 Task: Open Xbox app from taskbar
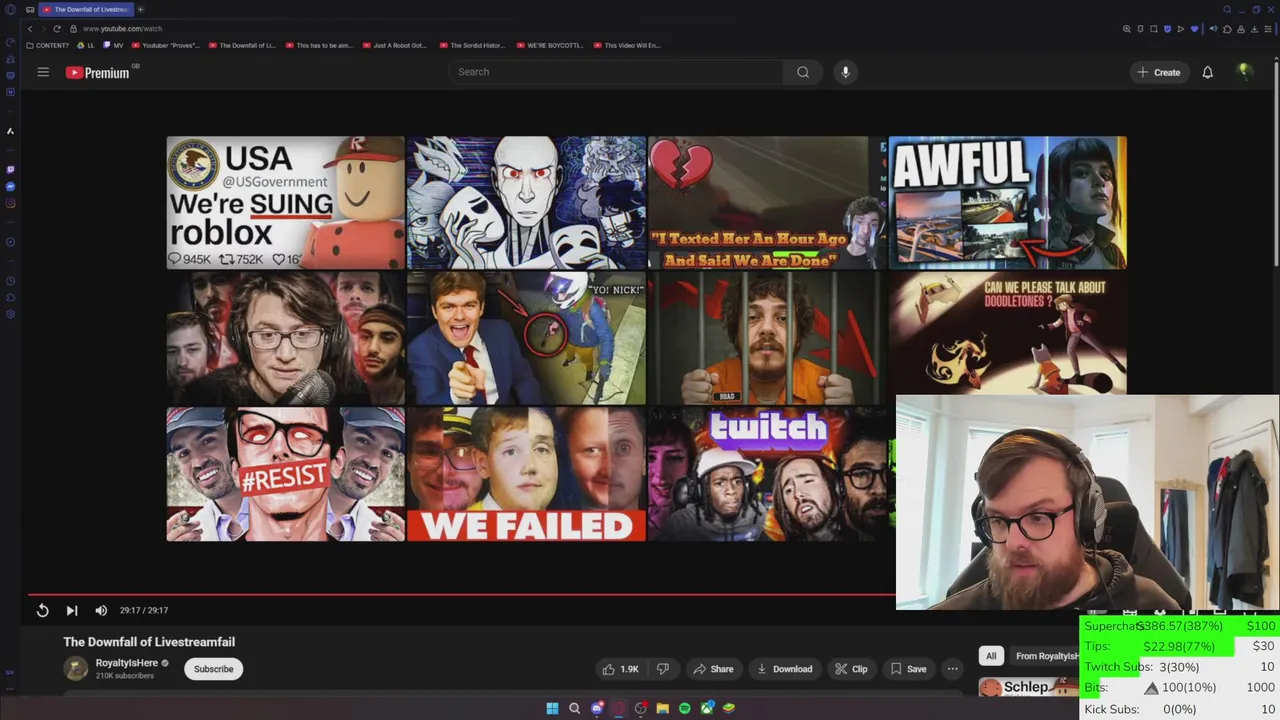pos(707,708)
